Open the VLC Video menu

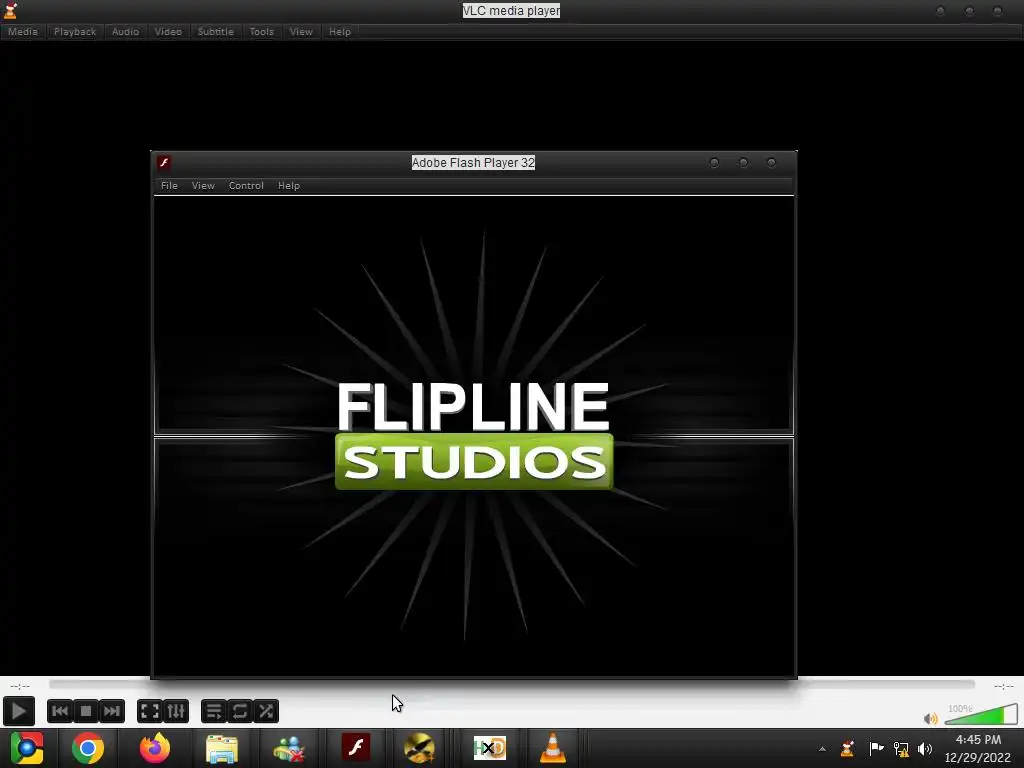tap(168, 31)
